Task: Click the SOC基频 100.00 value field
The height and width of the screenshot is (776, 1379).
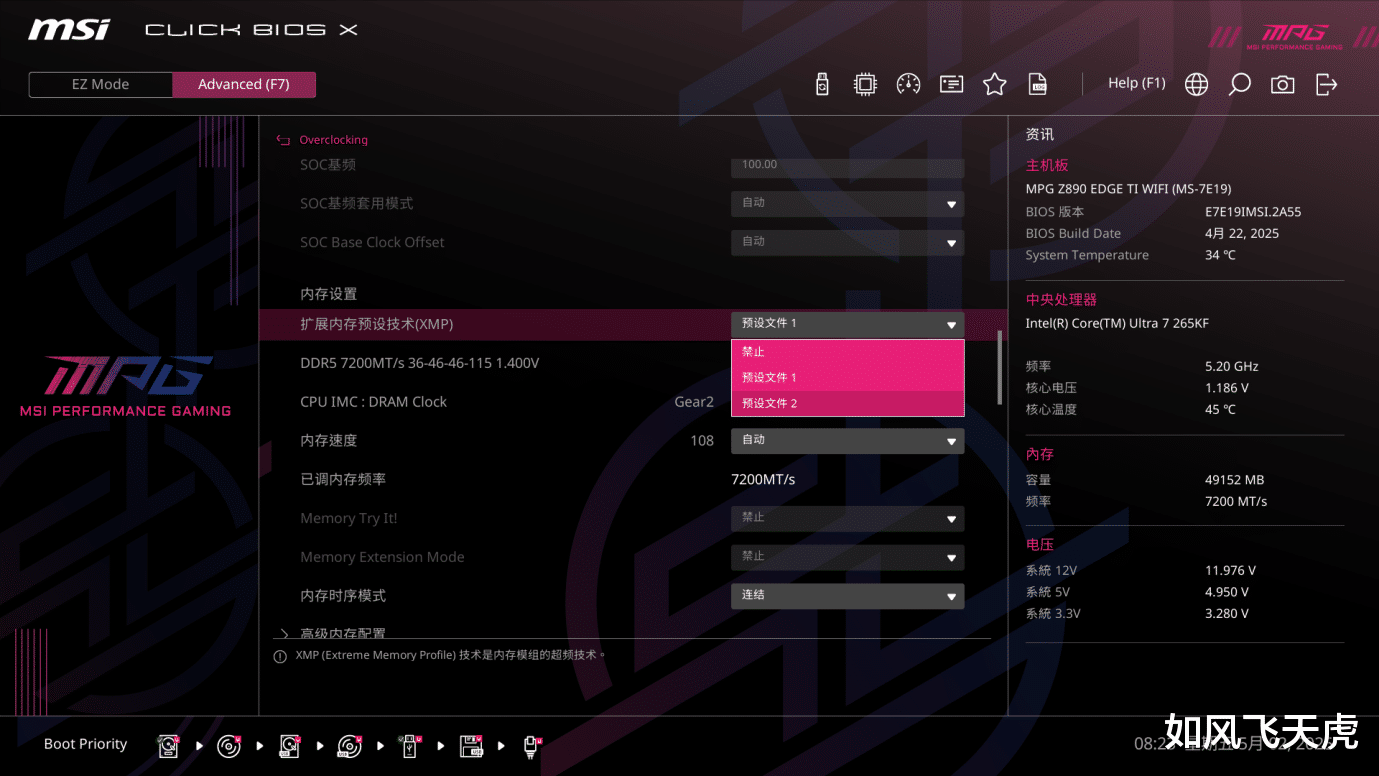Action: (848, 166)
